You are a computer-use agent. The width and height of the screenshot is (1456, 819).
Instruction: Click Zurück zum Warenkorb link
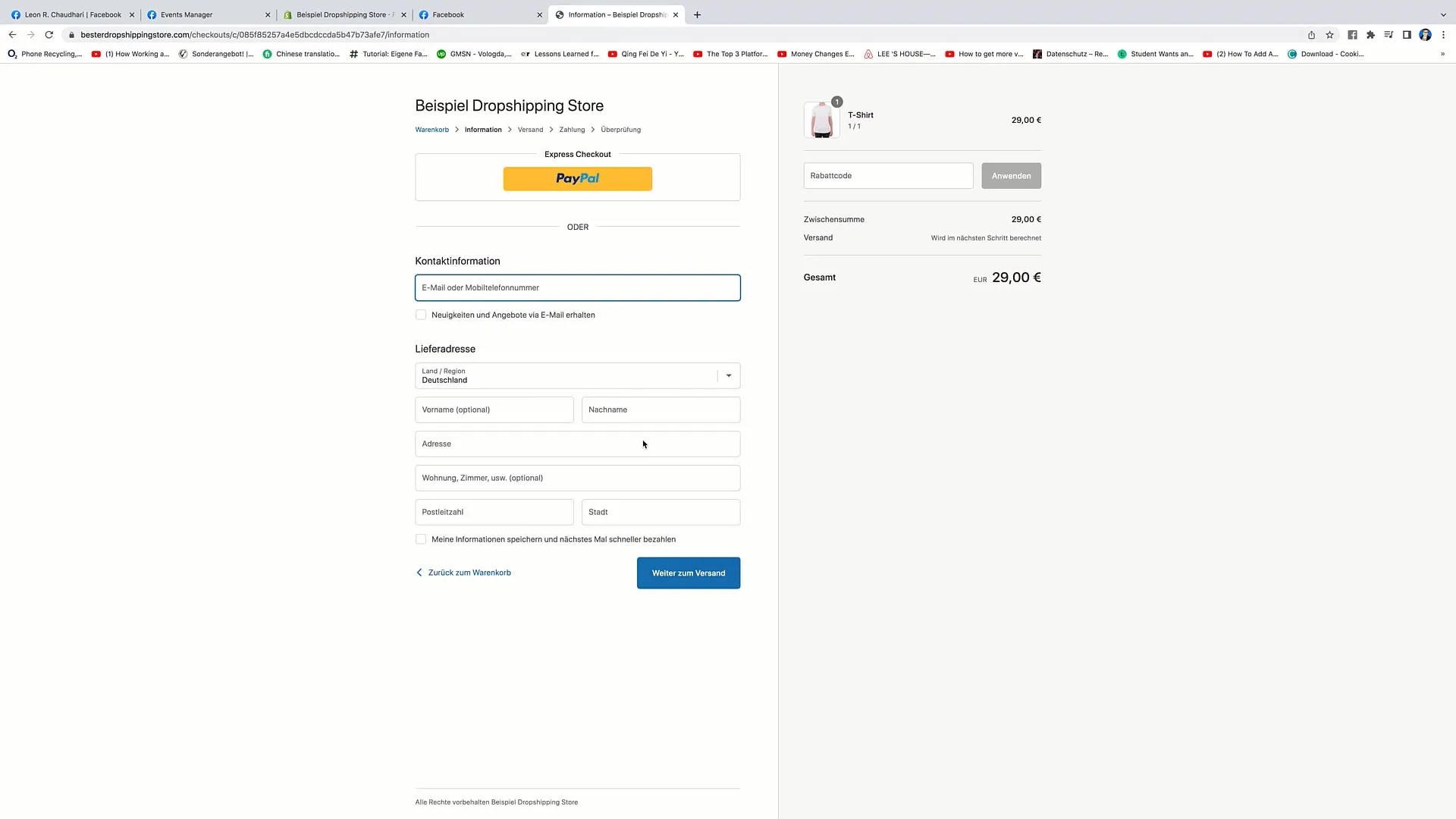[x=463, y=572]
